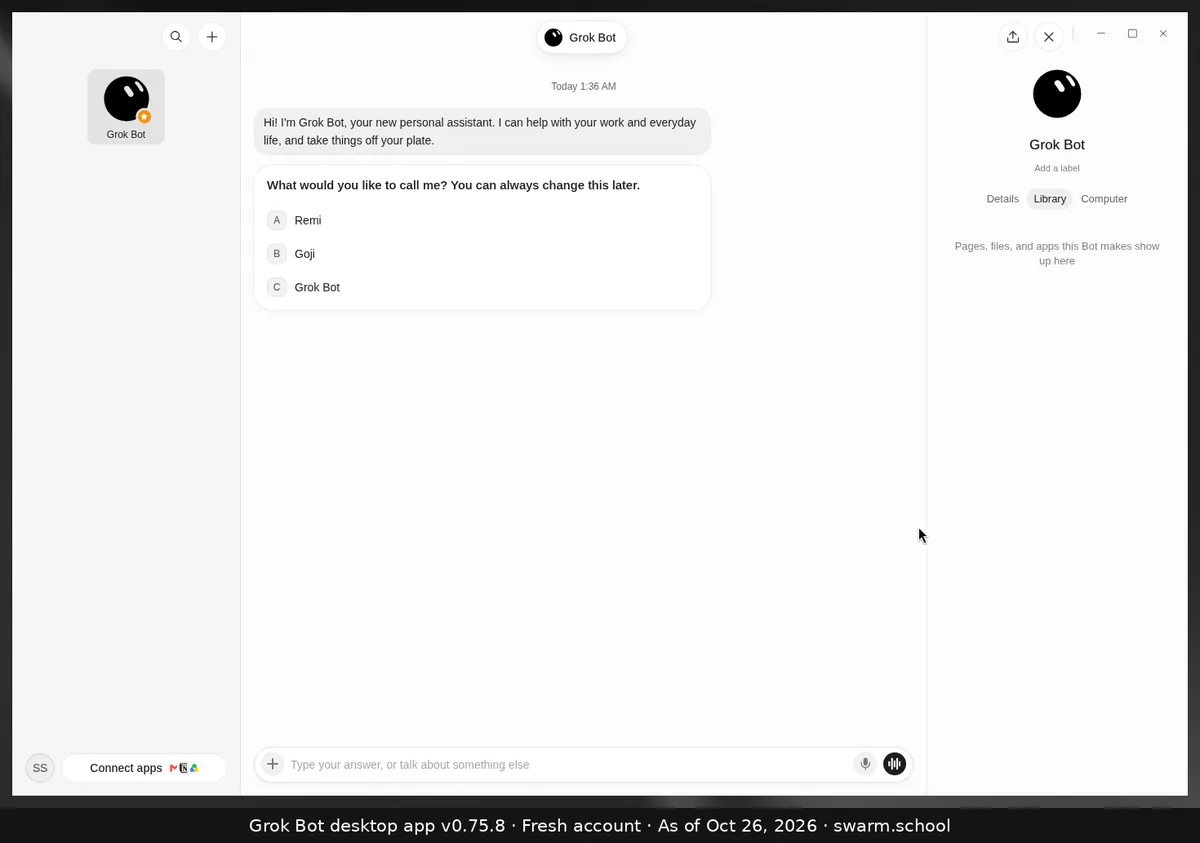The width and height of the screenshot is (1200, 843).
Task: Switch to the Computer tab
Action: 1104,199
